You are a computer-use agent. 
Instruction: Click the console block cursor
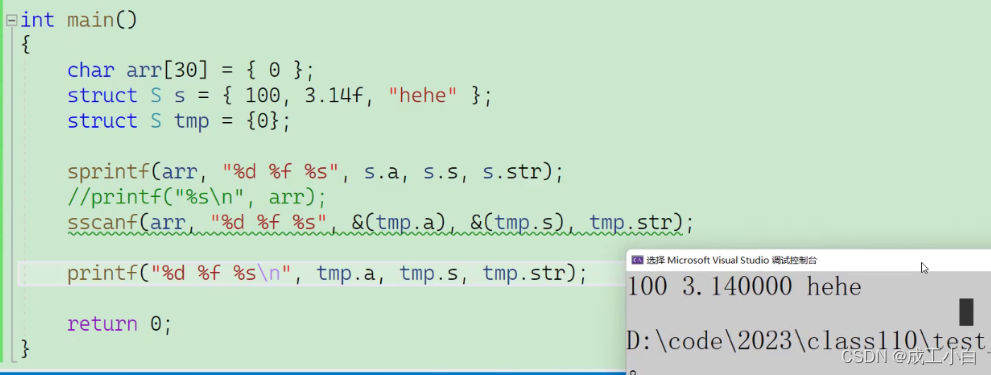pyautogui.click(x=966, y=312)
